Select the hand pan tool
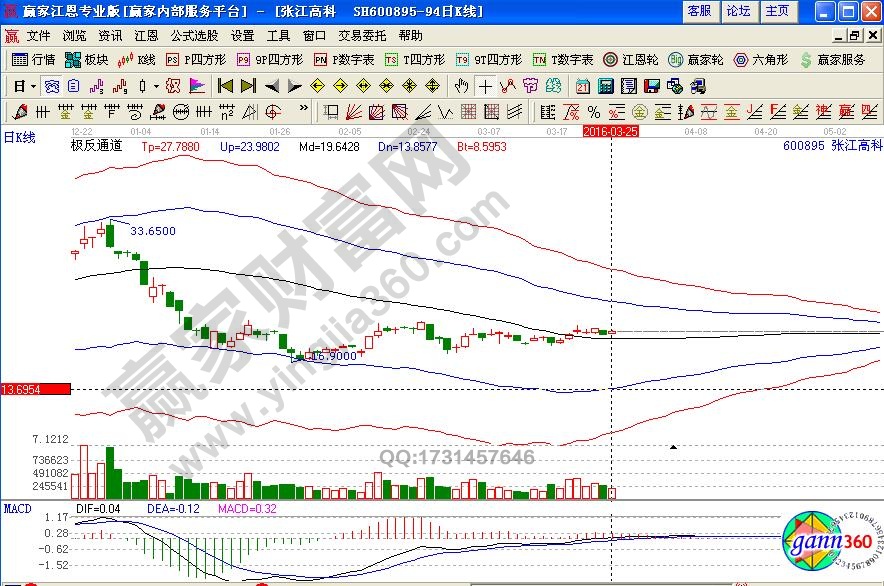Image resolution: width=884 pixels, height=586 pixels. point(462,85)
